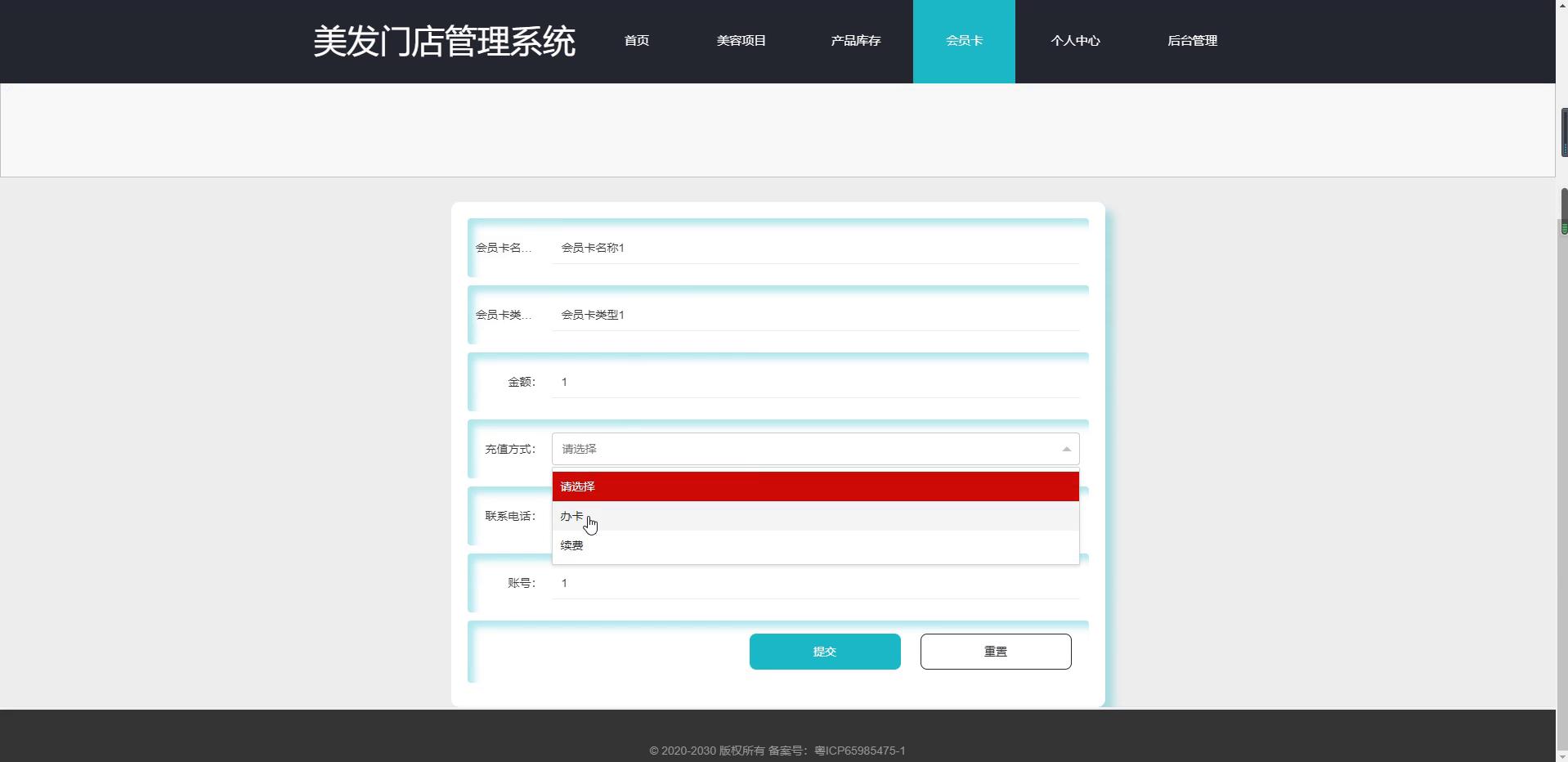Screen dimensions: 1568x762
Task: Go to the 首页 navigation tab
Action: click(636, 41)
